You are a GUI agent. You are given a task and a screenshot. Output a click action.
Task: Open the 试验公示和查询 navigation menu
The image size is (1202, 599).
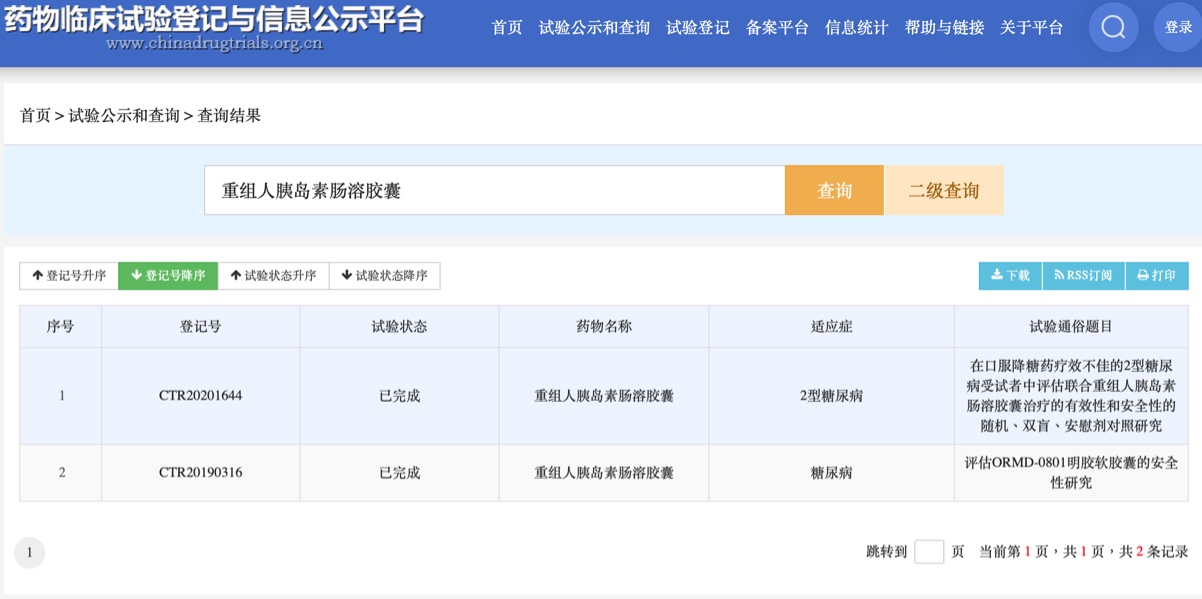click(594, 28)
